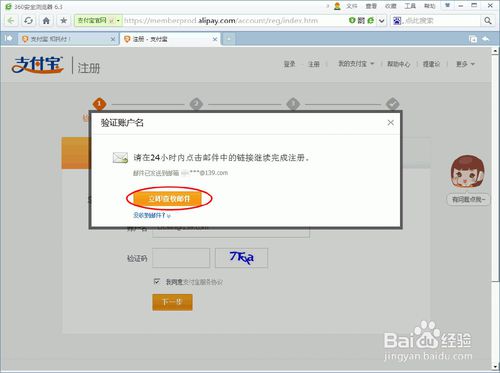This screenshot has width=500, height=373.
Task: Click the orange 下一步 button
Action: point(172,302)
